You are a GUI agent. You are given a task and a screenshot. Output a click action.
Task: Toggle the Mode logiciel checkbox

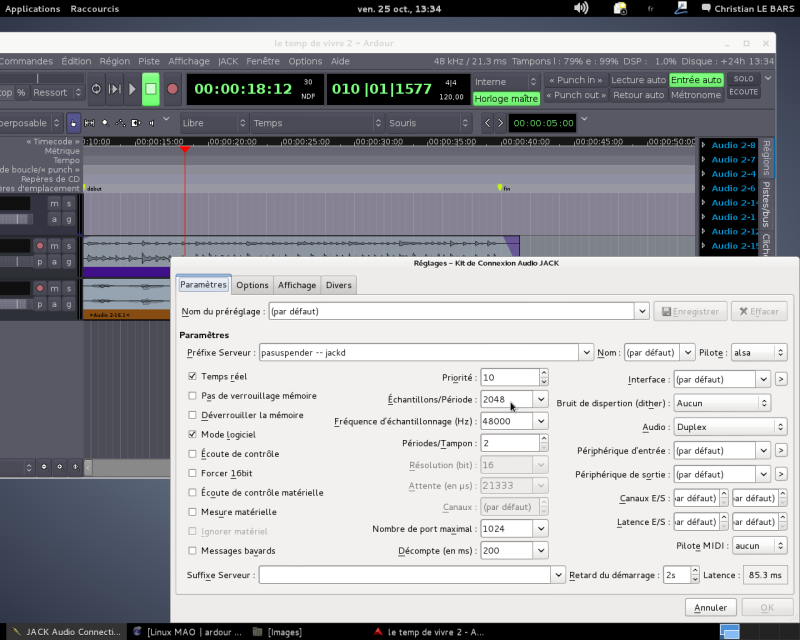pyautogui.click(x=193, y=435)
